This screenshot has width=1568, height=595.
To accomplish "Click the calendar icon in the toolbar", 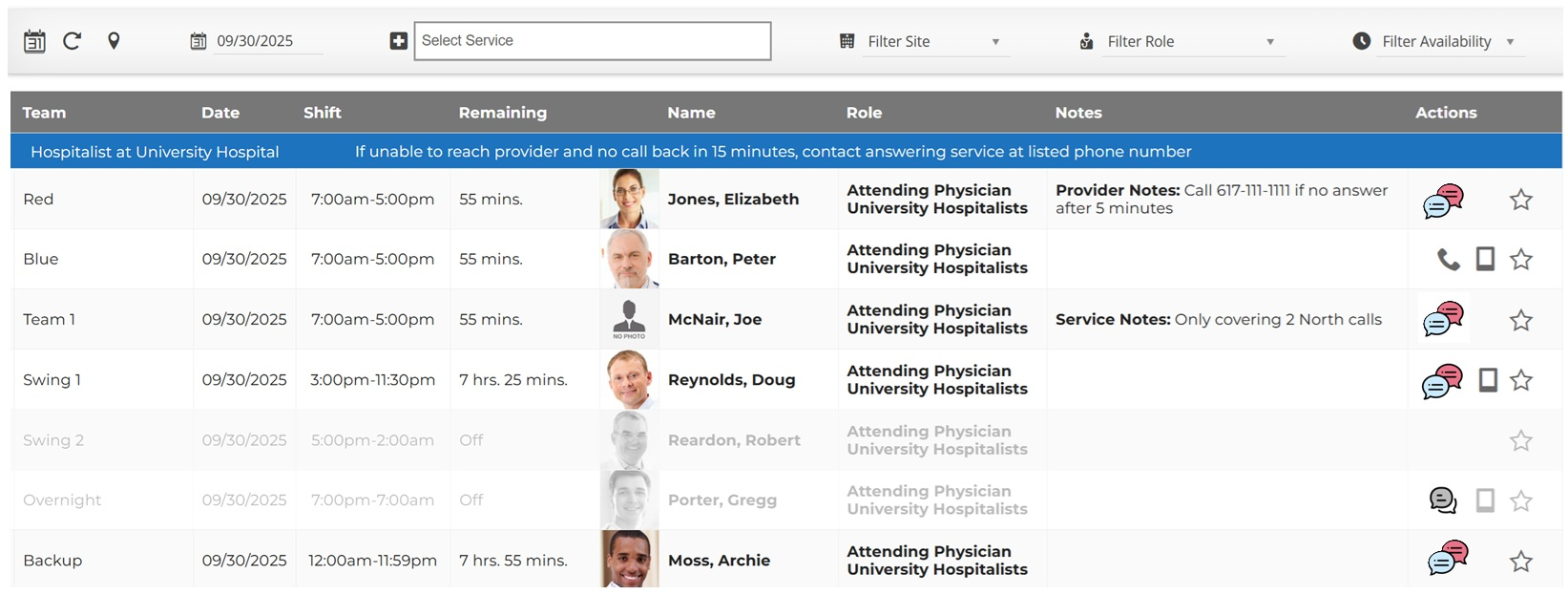I will (x=34, y=41).
